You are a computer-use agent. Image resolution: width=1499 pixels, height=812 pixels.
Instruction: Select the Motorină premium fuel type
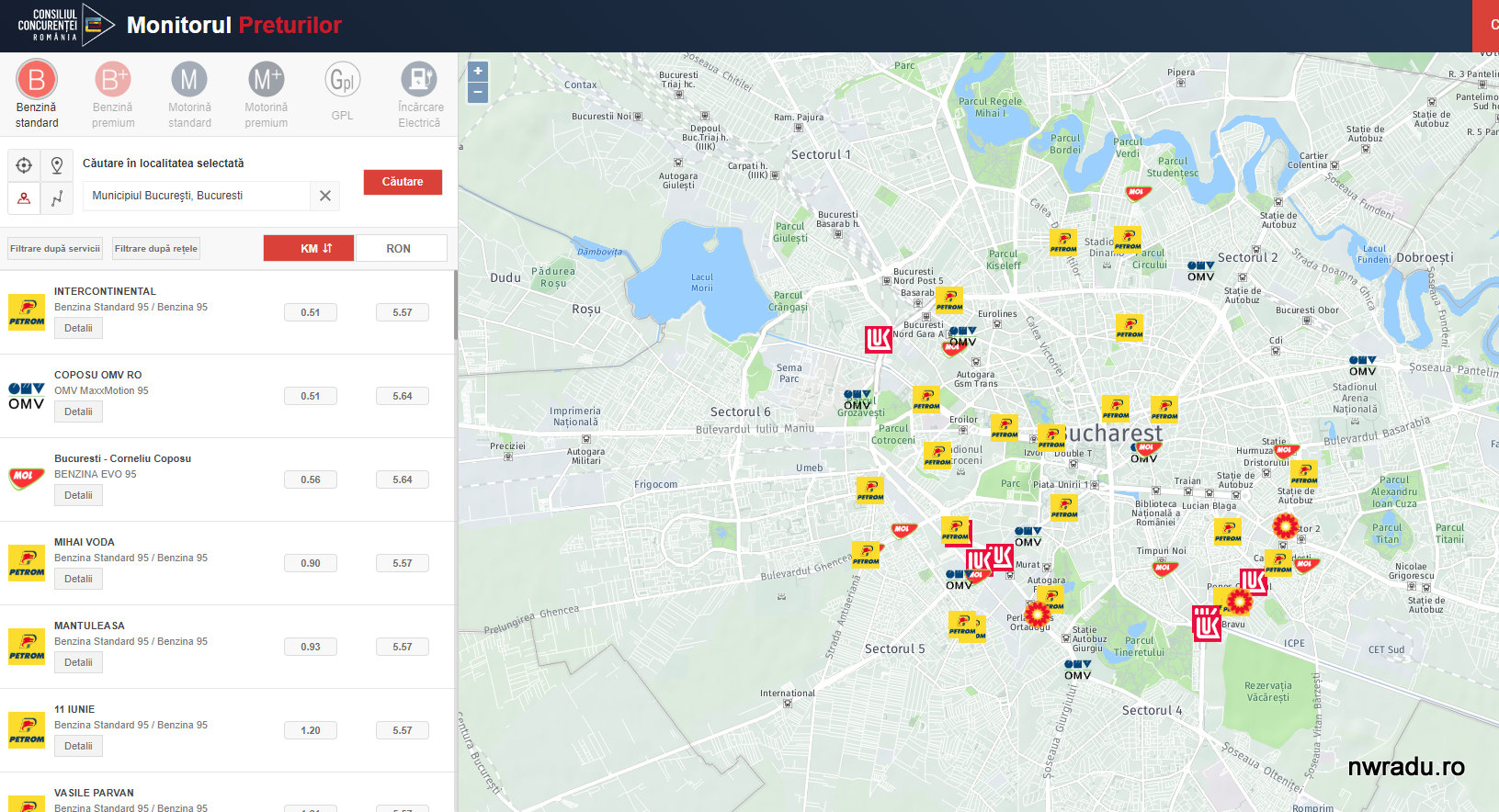tap(266, 95)
